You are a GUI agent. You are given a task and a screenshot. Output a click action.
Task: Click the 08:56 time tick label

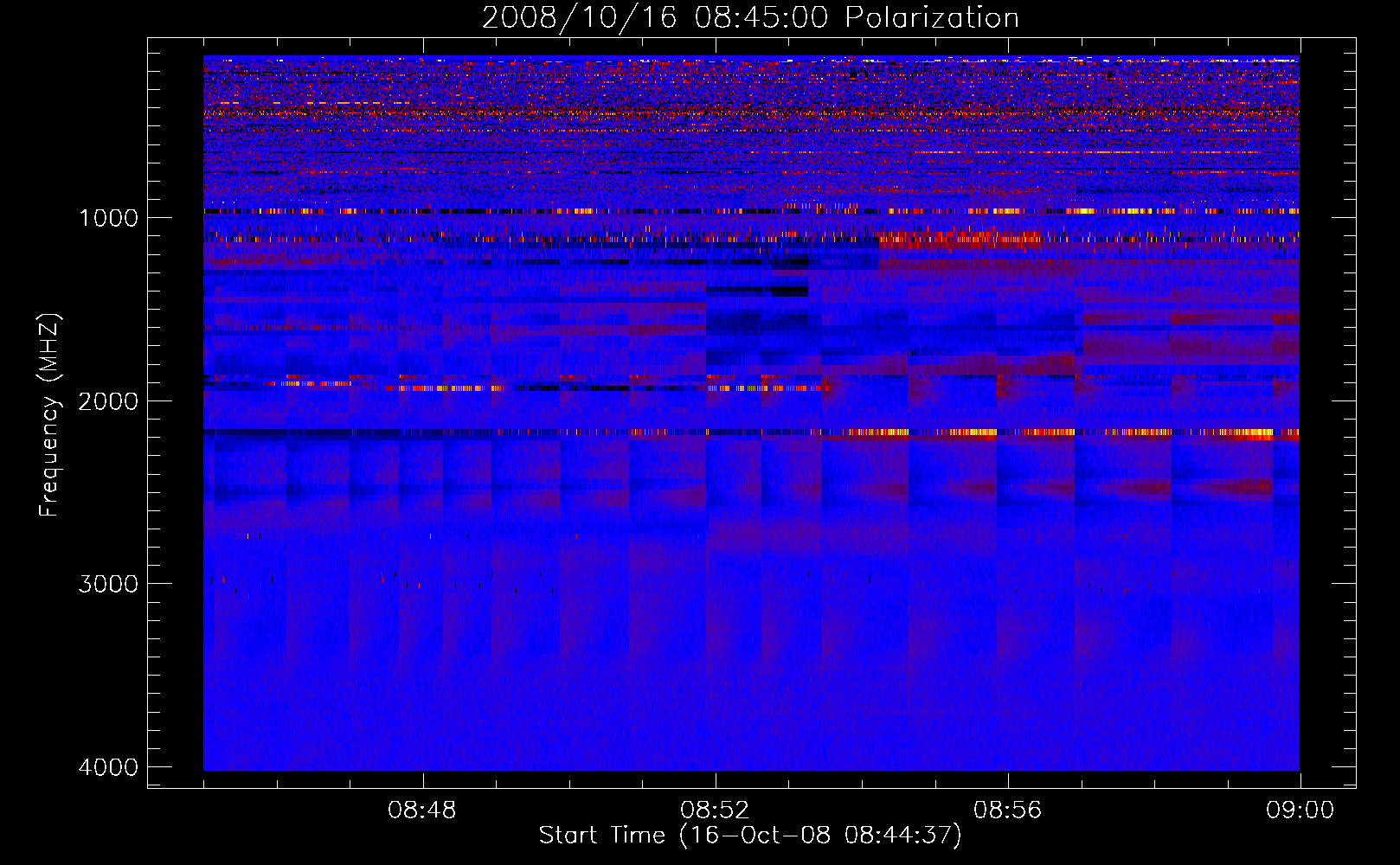[x=1008, y=811]
